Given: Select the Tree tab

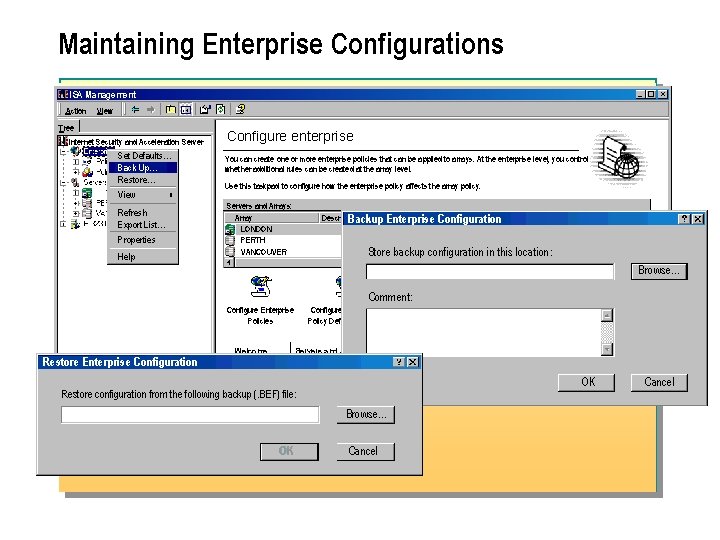Looking at the screenshot, I should point(67,128).
